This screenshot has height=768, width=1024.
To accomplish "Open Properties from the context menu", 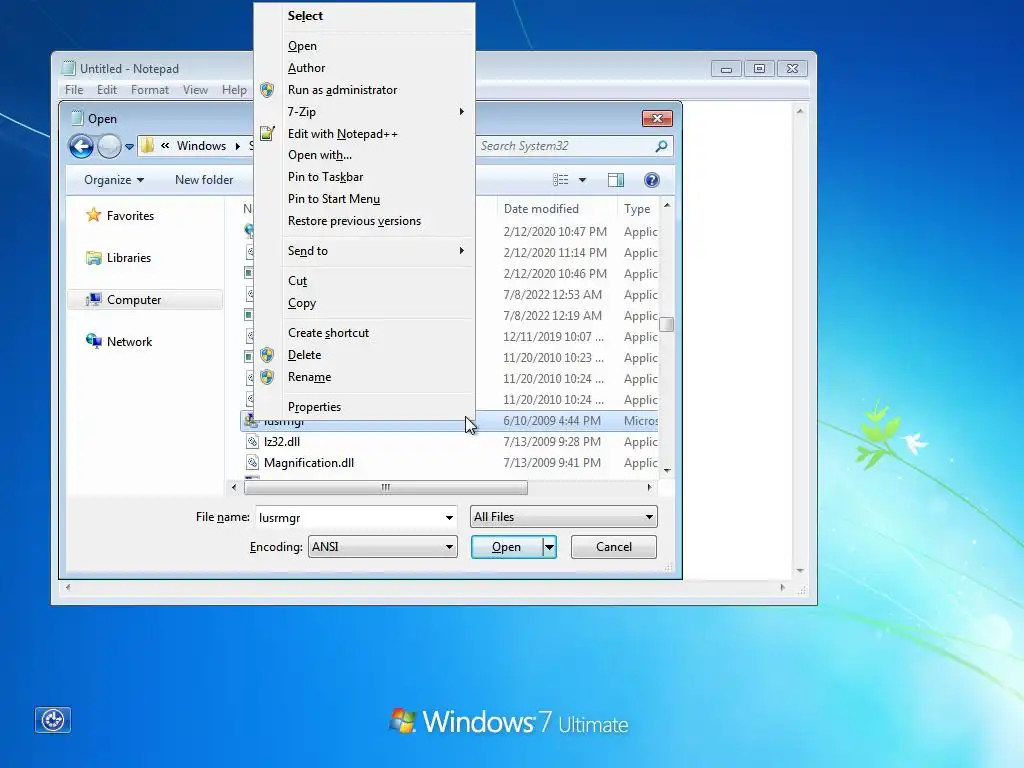I will [314, 407].
